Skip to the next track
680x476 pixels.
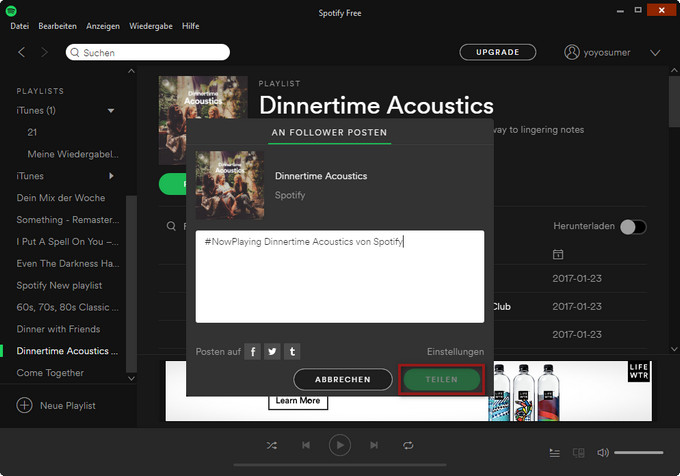[x=374, y=445]
